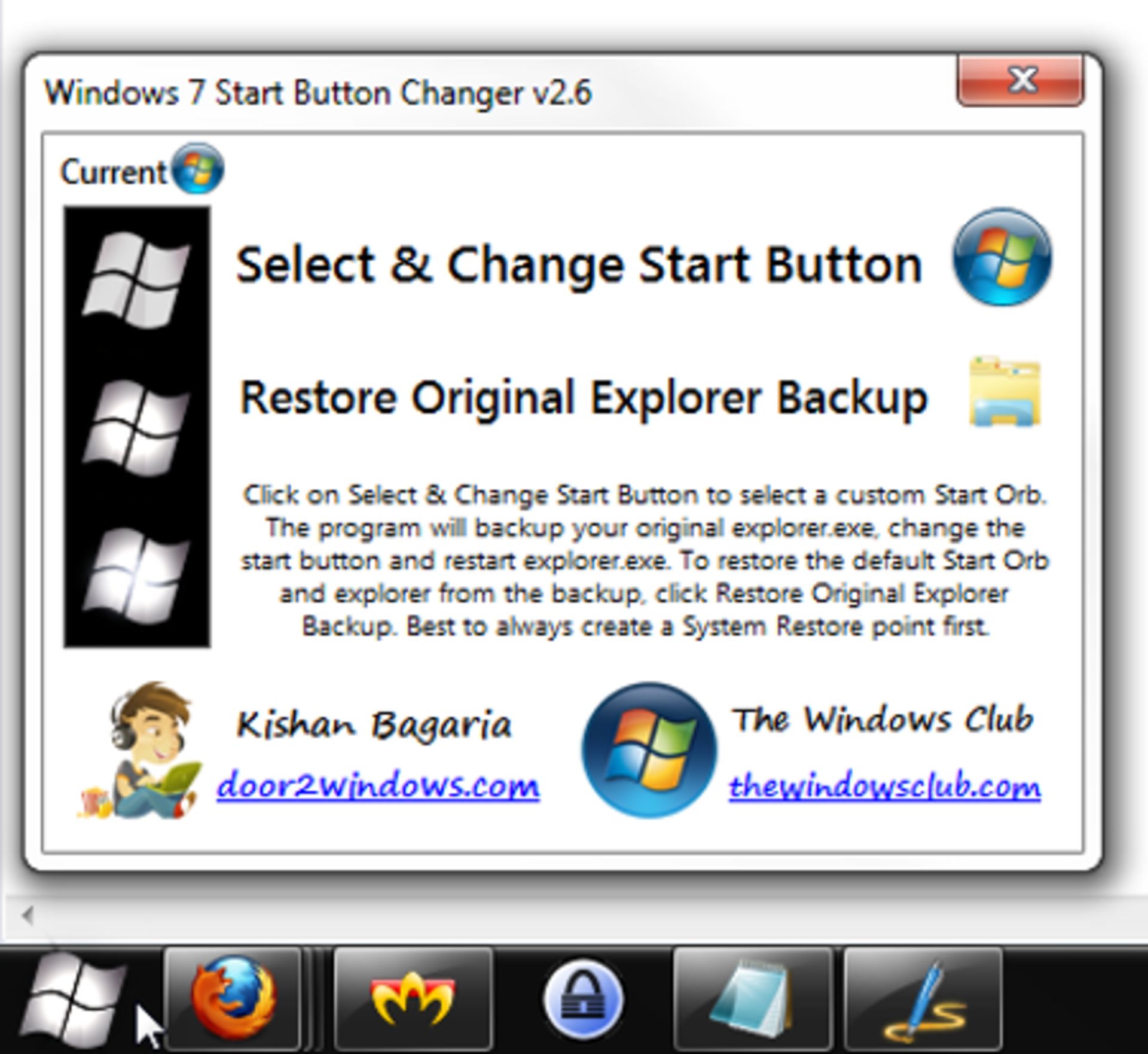This screenshot has width=1148, height=1054.
Task: Click the Explorer folder icon for restore
Action: pyautogui.click(x=1005, y=392)
